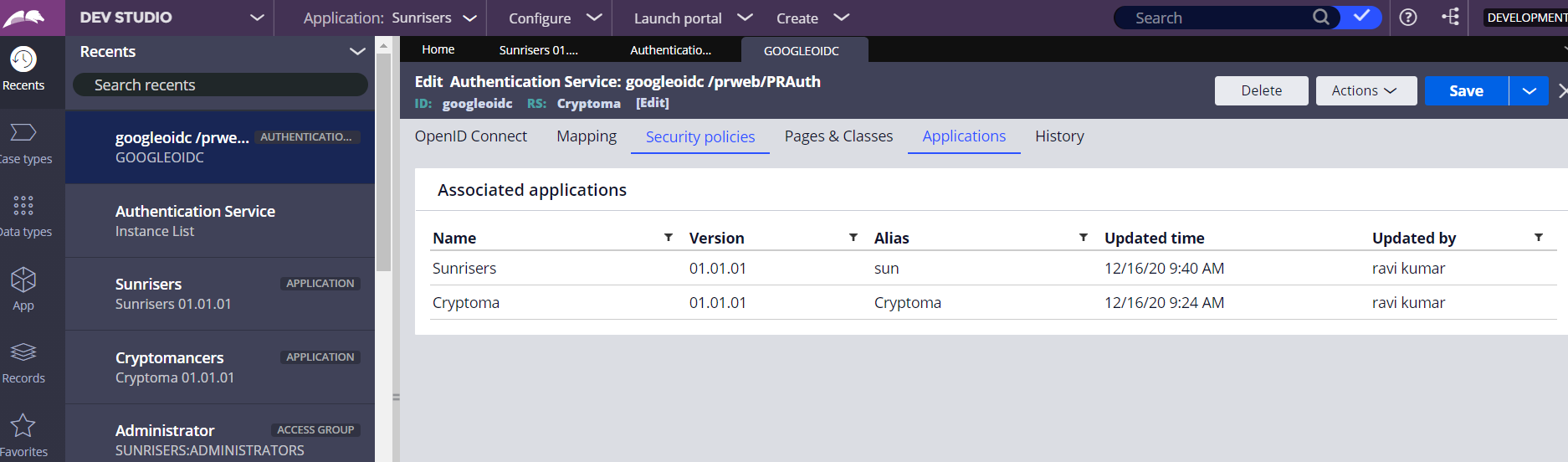Switch to the Security policies tab
Screen dimensions: 1568x462
tap(699, 137)
